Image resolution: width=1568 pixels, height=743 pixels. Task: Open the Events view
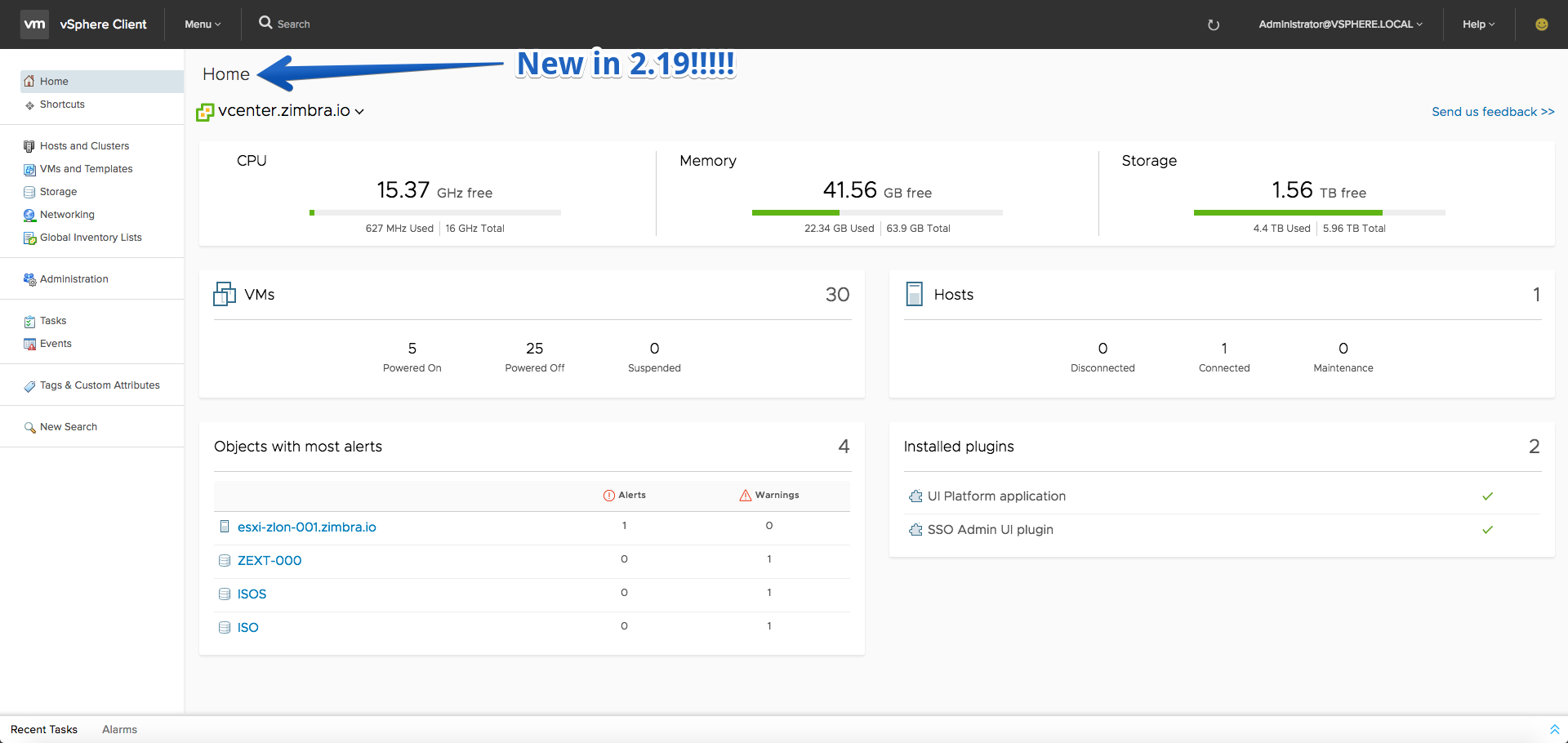pyautogui.click(x=56, y=344)
